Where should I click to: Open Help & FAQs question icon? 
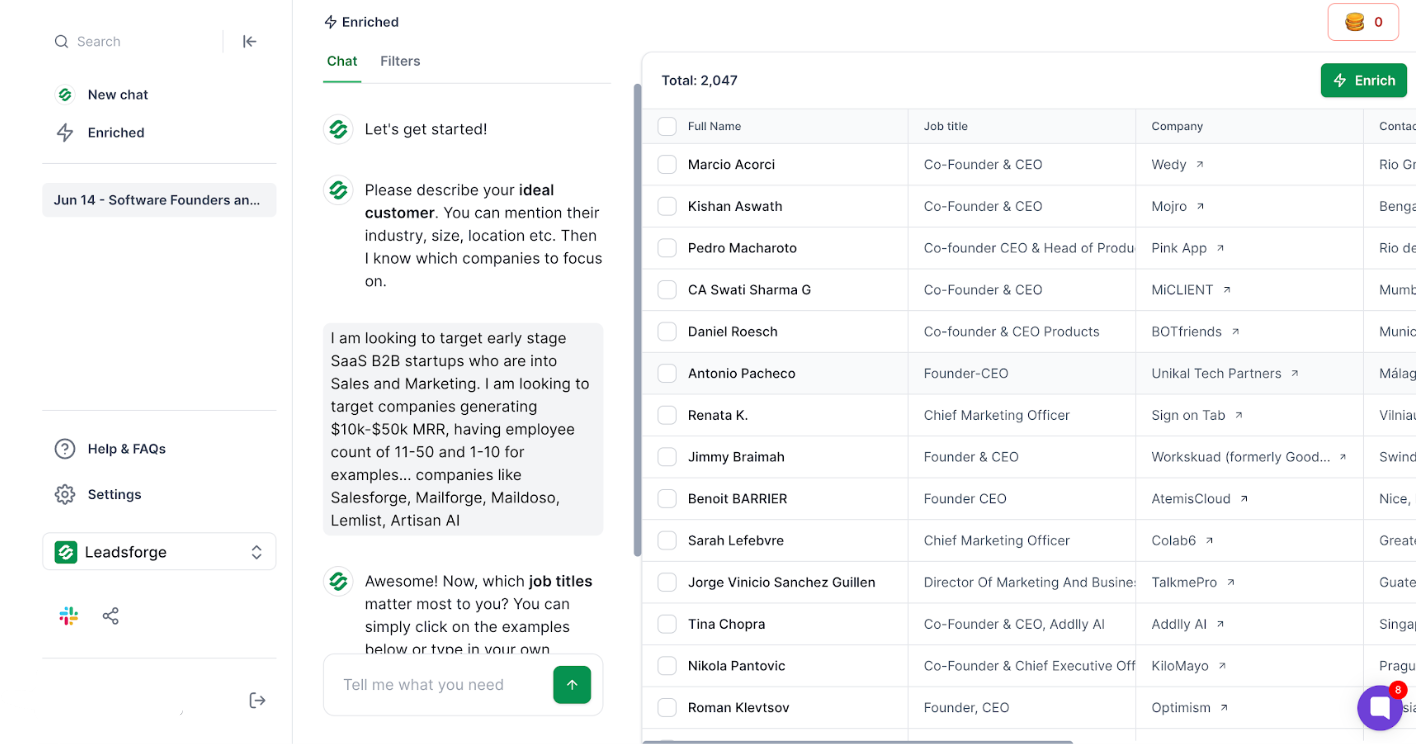[65, 449]
